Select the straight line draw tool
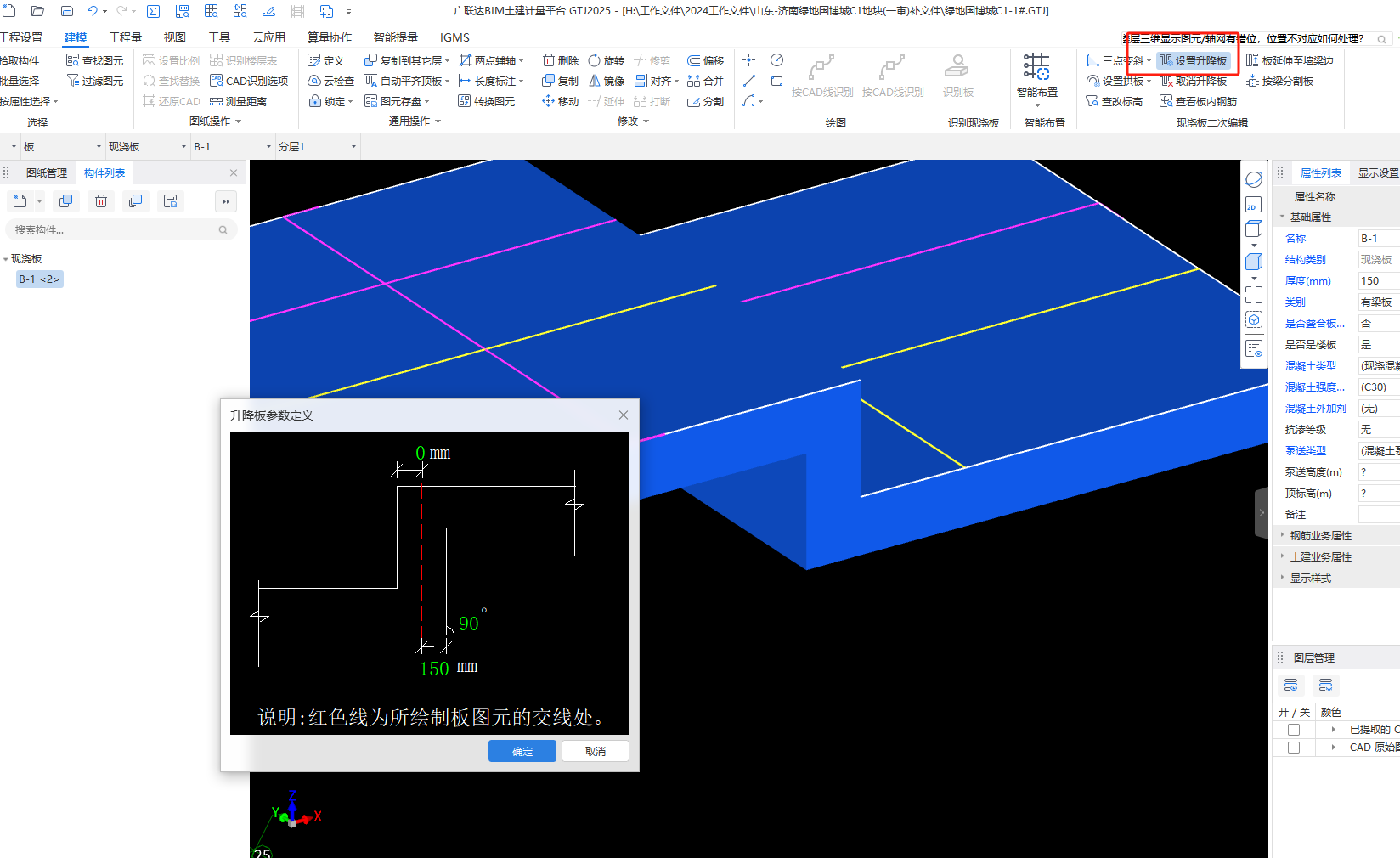Screen dimensions: 1400x858 748,81
